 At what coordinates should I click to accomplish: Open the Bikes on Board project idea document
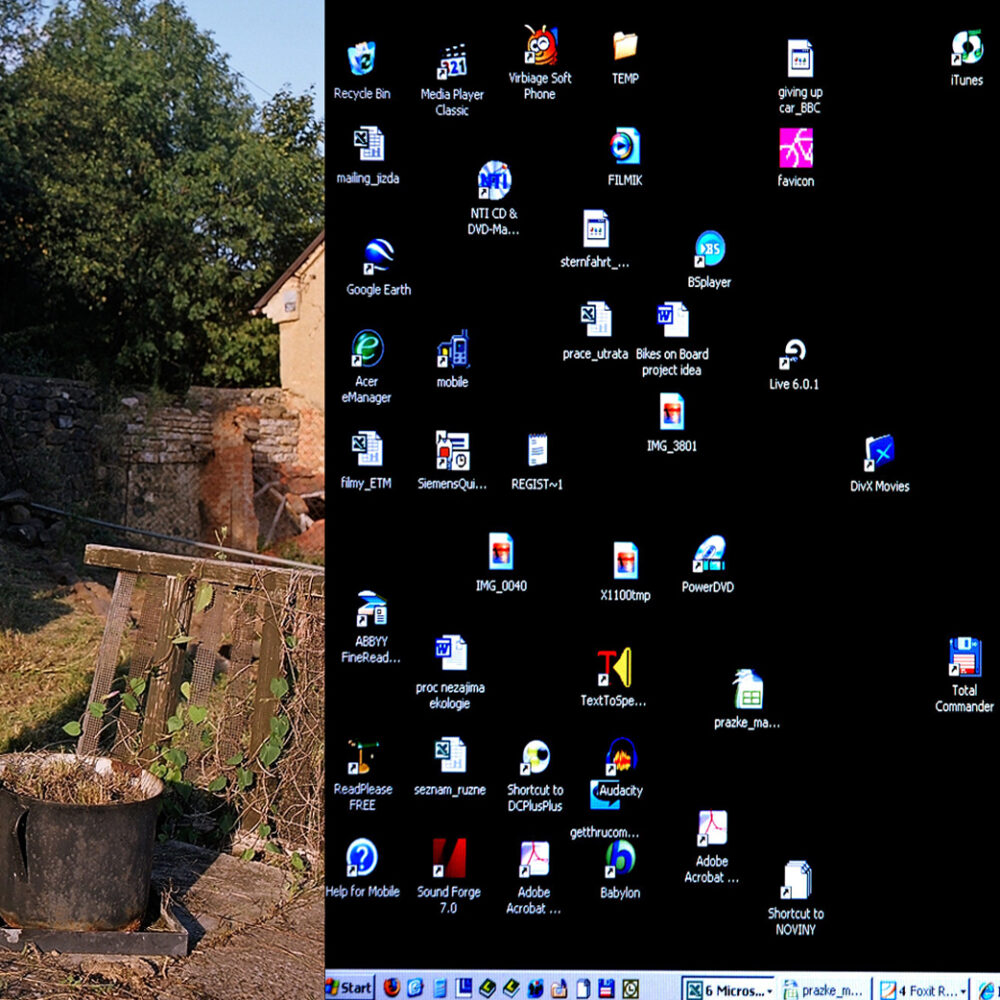coord(672,321)
